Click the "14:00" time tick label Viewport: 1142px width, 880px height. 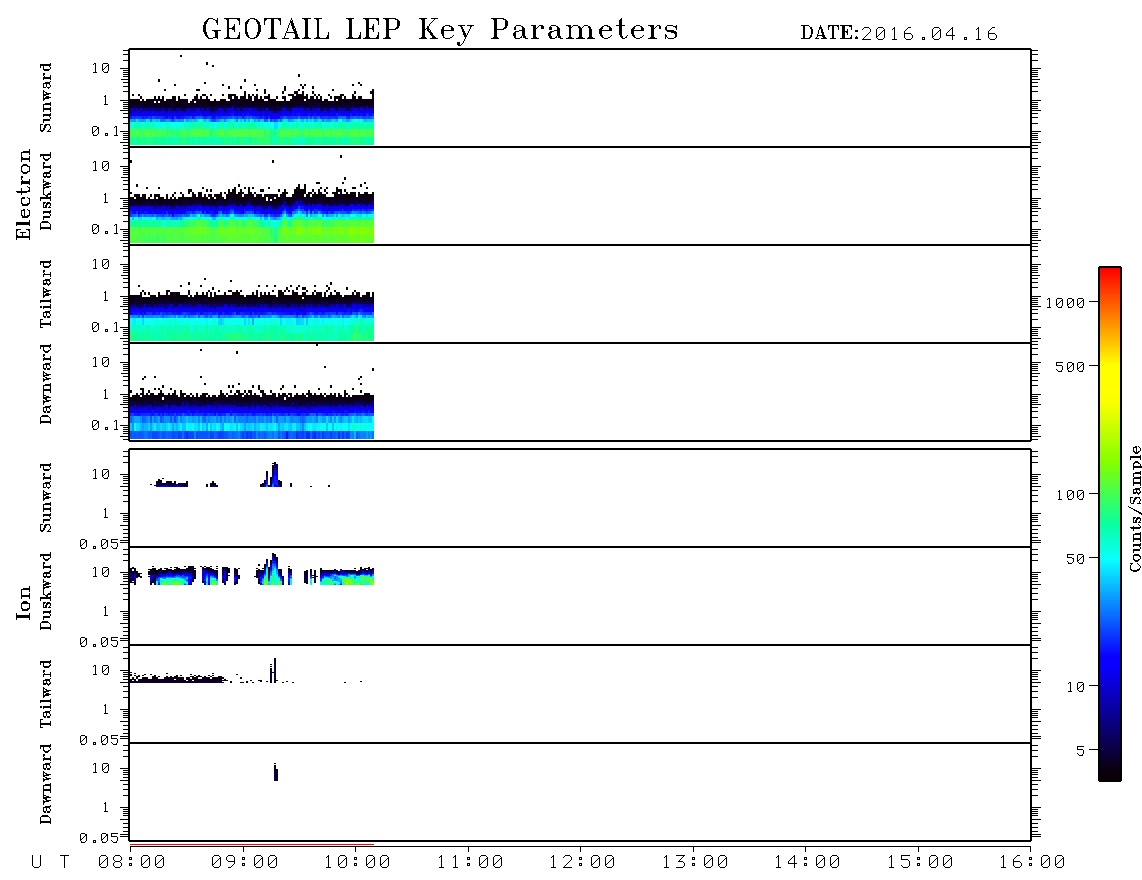point(807,863)
